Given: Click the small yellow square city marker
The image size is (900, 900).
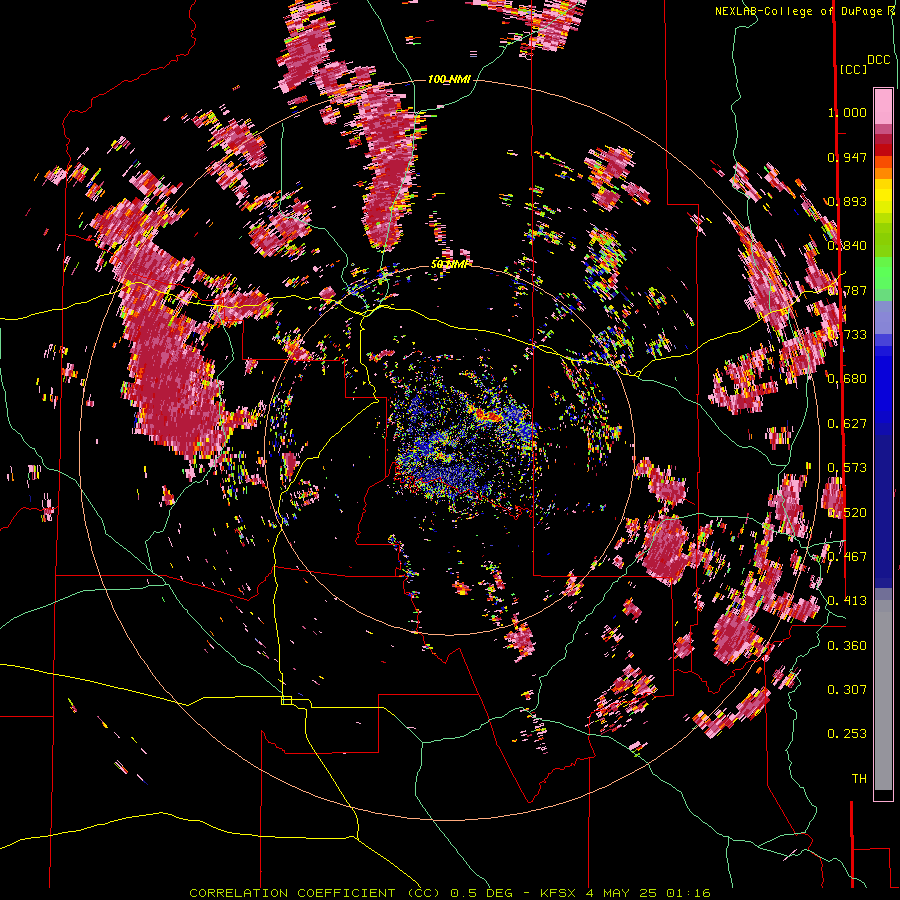Looking at the screenshot, I should coord(286,700).
